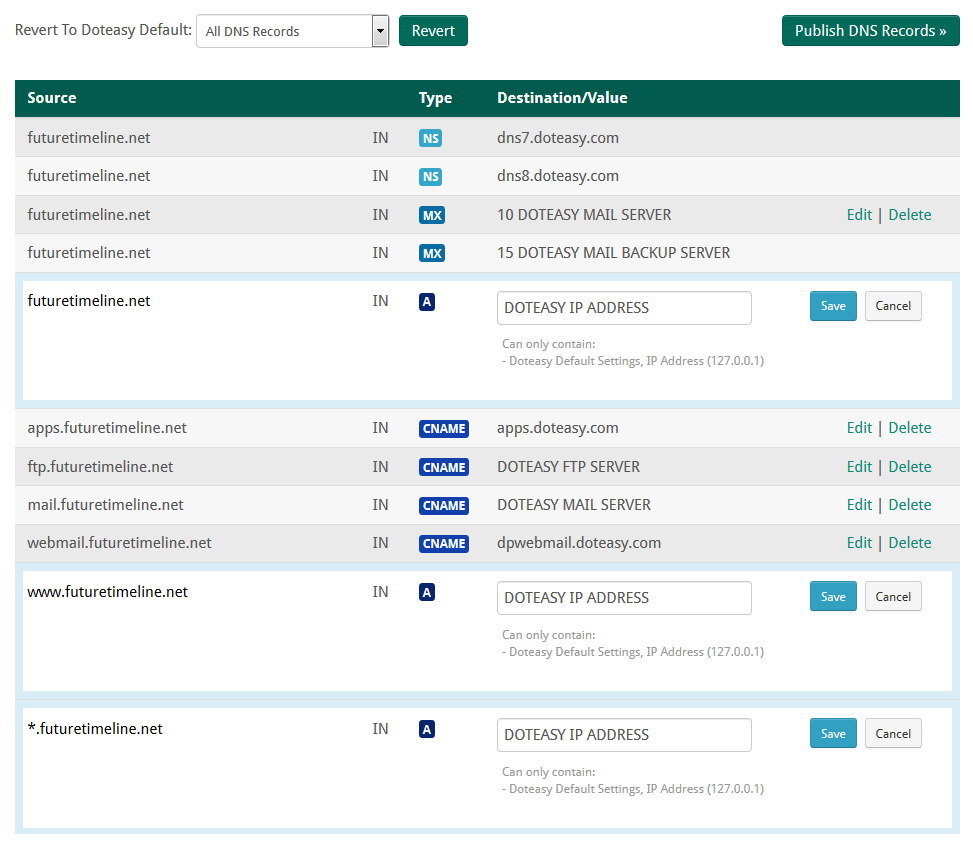Cancel editing www.futuretimeline.net A record
The image size is (973, 849).
coord(893,596)
